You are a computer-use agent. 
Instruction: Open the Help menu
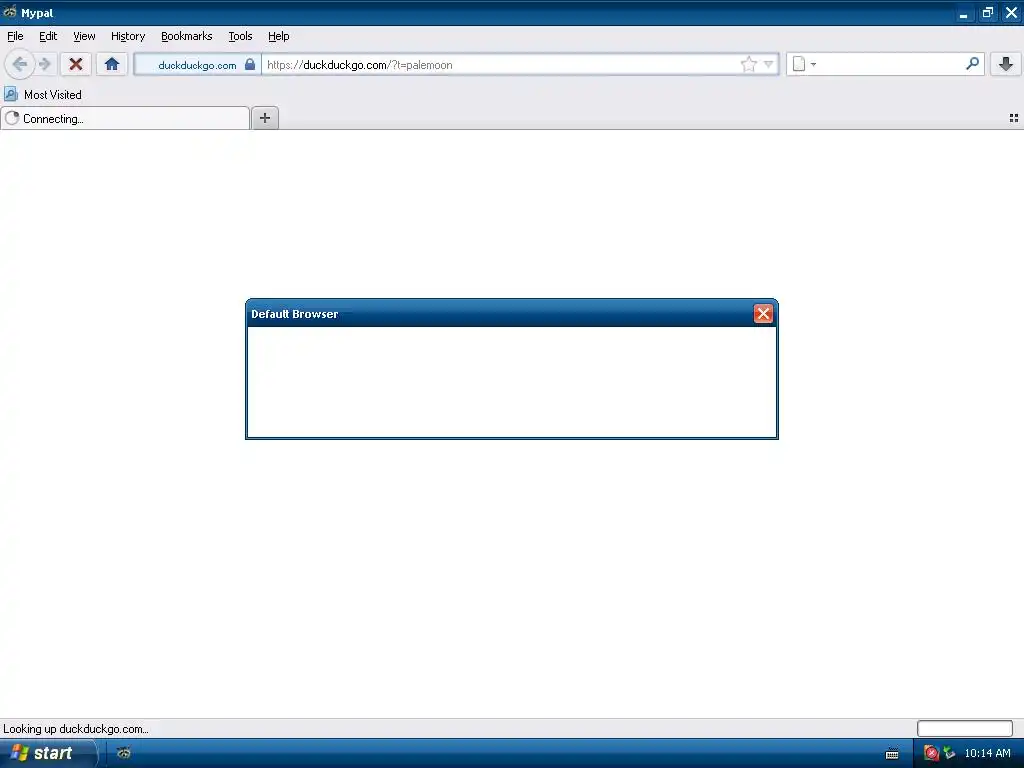point(279,37)
